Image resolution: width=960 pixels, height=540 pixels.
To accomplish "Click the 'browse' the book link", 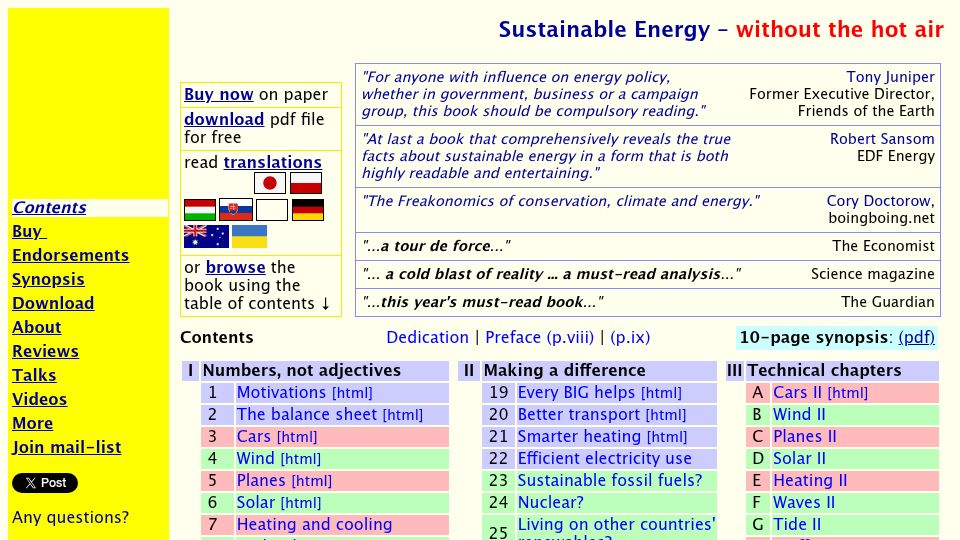I will (x=236, y=268).
